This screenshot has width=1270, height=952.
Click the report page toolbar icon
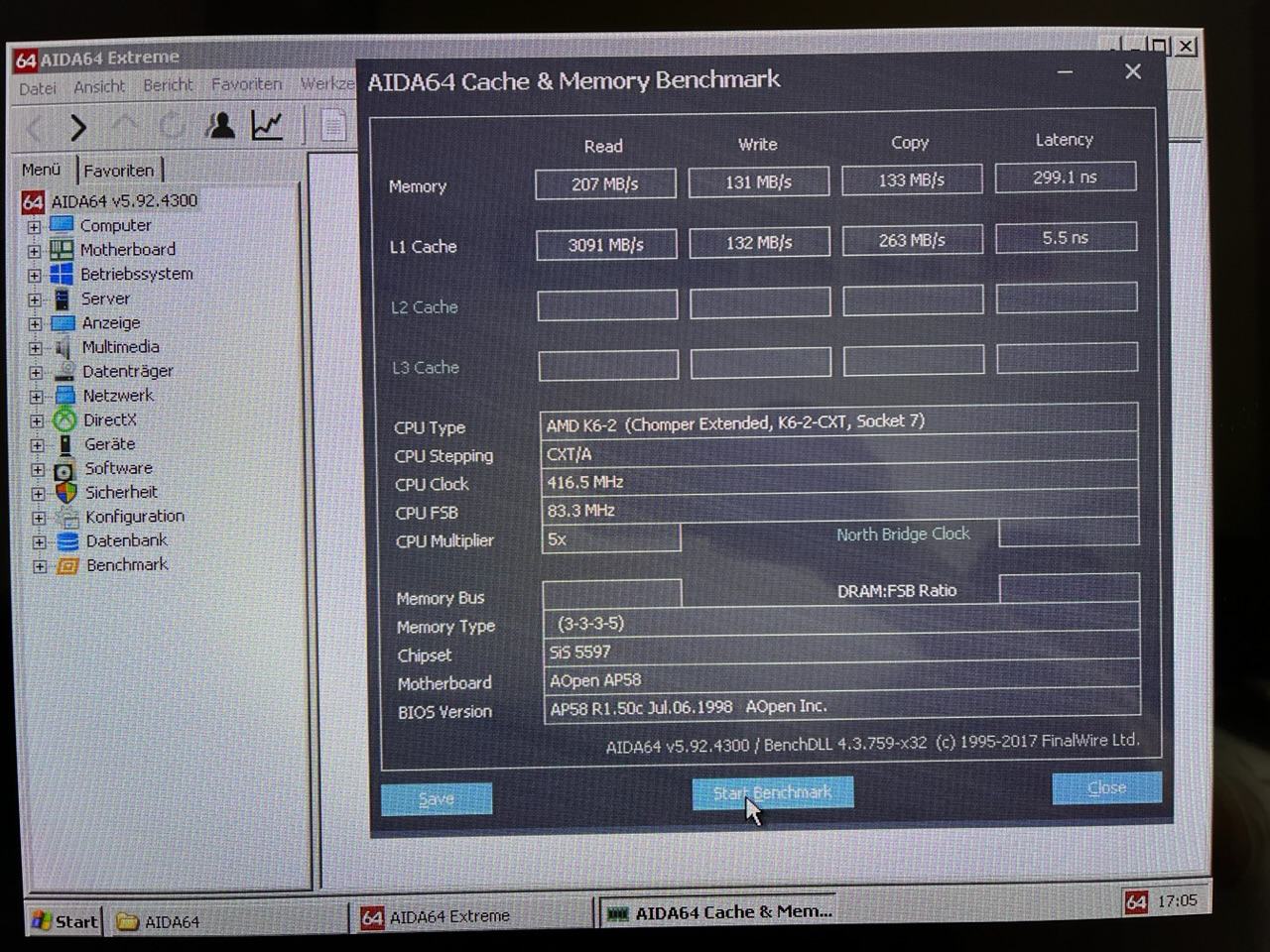point(333,125)
